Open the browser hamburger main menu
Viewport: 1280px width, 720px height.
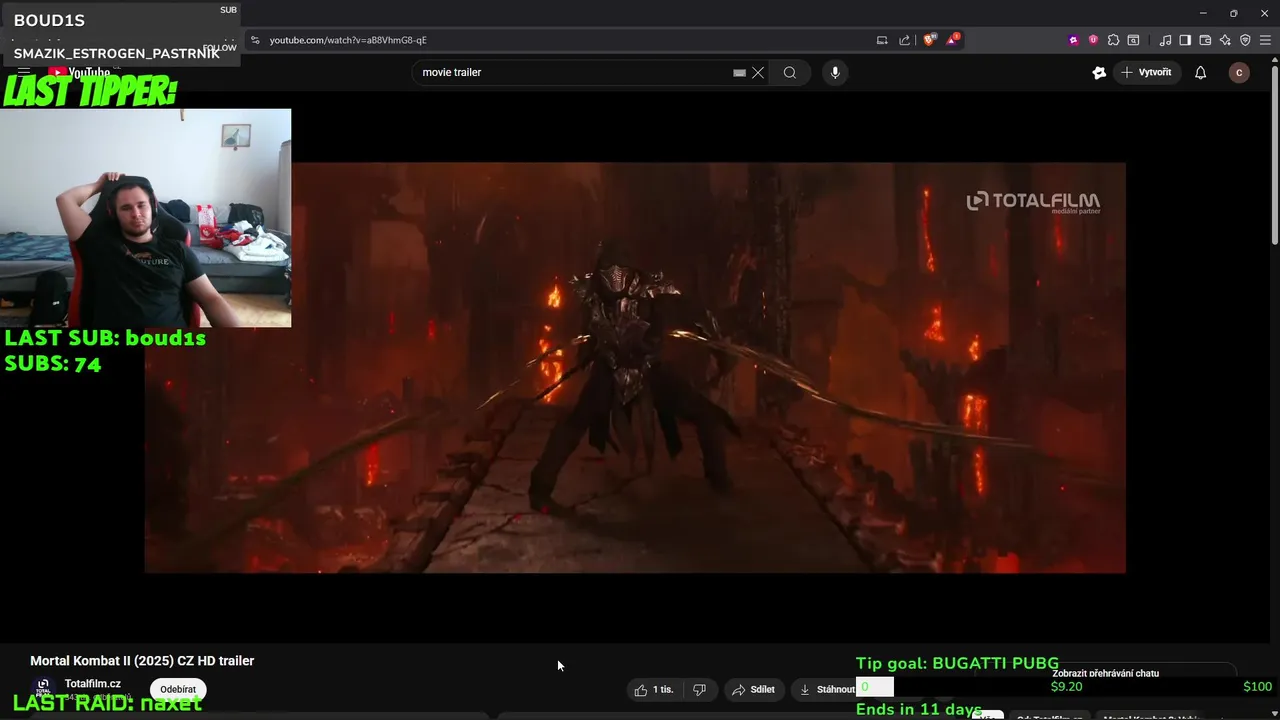pyautogui.click(x=1265, y=40)
